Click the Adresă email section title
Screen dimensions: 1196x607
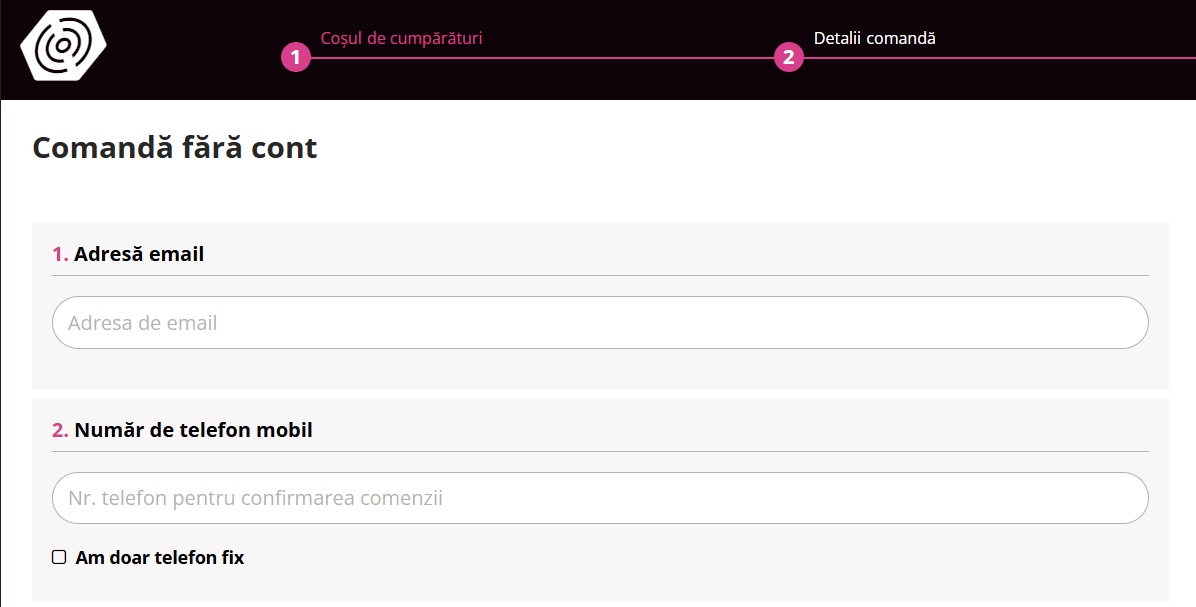(139, 254)
